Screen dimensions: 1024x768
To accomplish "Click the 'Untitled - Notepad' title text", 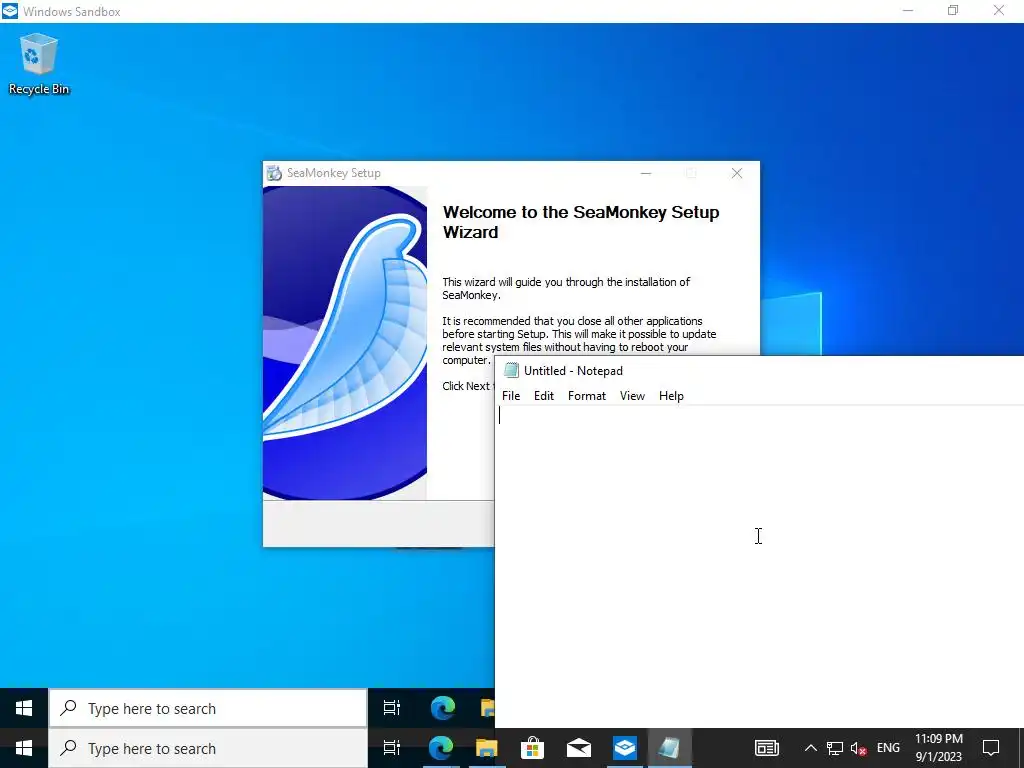I will 573,371.
